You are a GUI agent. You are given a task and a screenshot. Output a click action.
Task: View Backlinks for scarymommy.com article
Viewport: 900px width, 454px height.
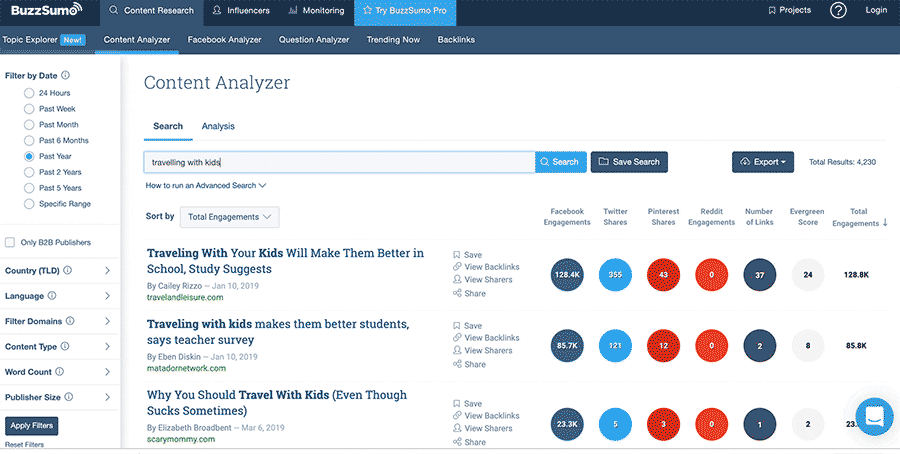(486, 416)
